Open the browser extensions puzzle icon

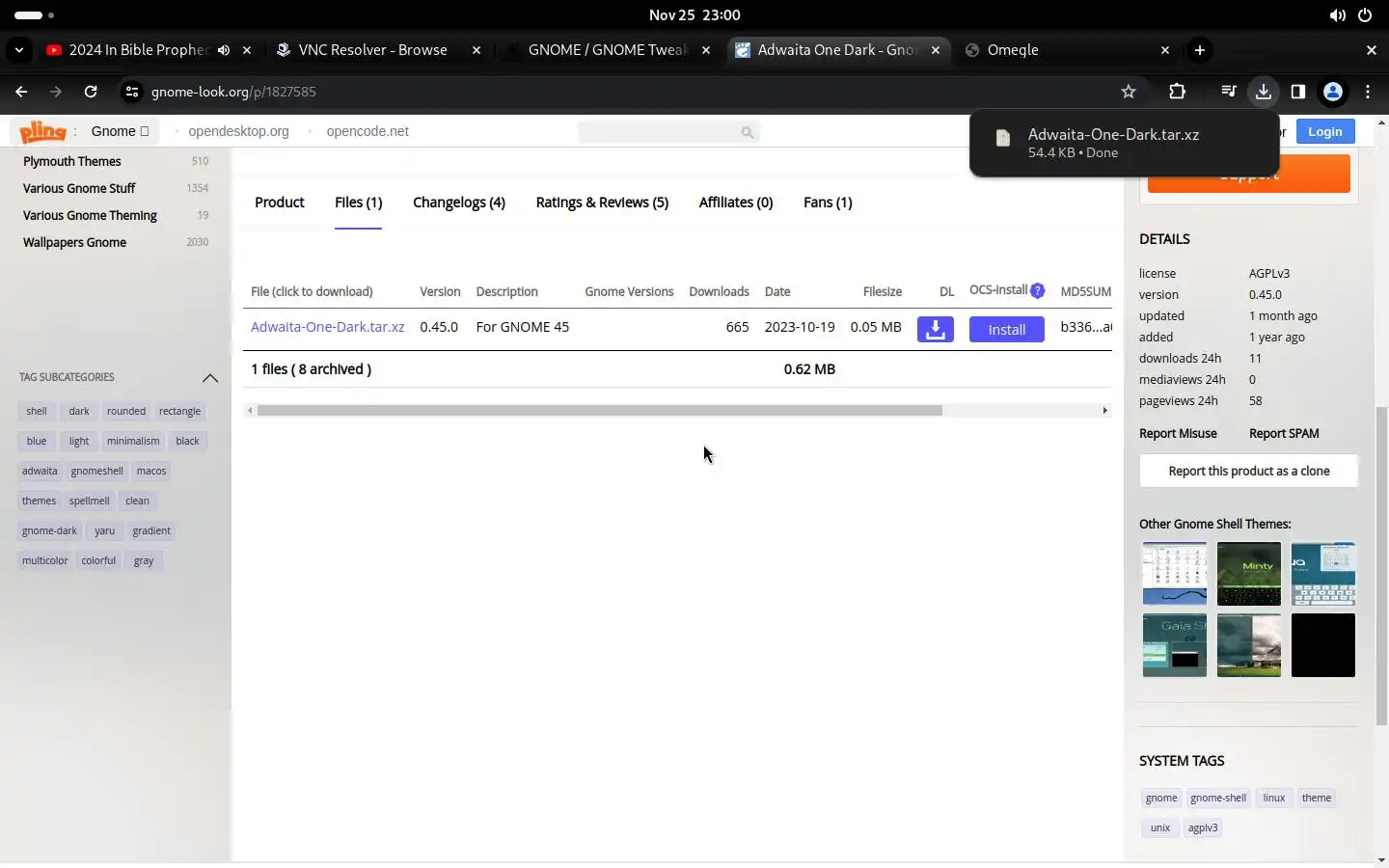1177,92
